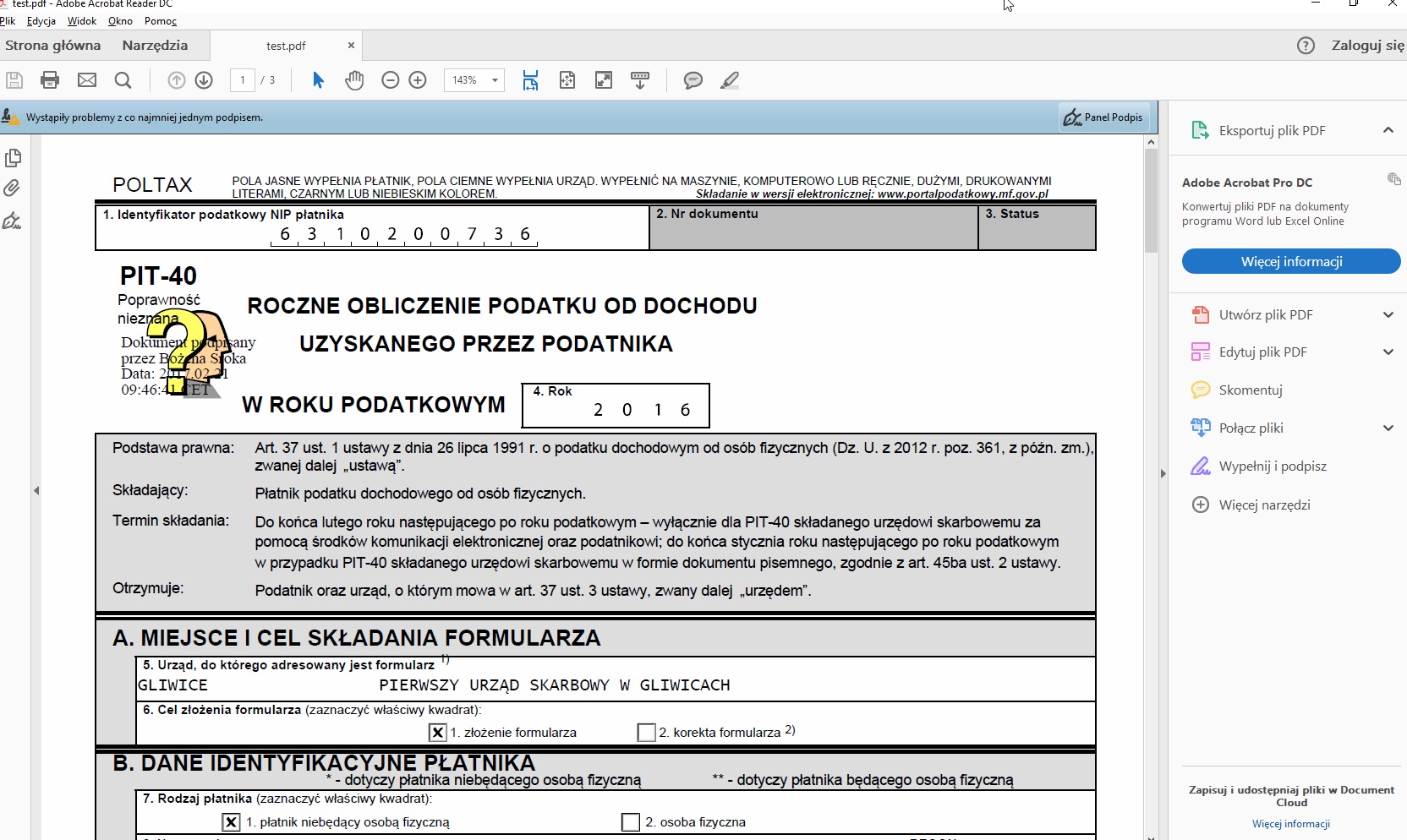The image size is (1407, 840).
Task: Collapse the right tools pane arrow
Action: tap(1163, 473)
